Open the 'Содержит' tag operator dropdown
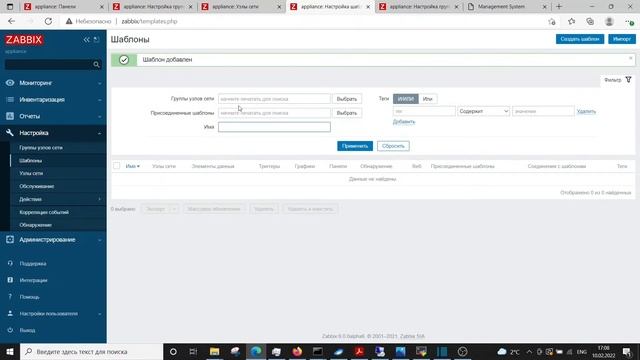This screenshot has height=360, width=640. pyautogui.click(x=484, y=111)
